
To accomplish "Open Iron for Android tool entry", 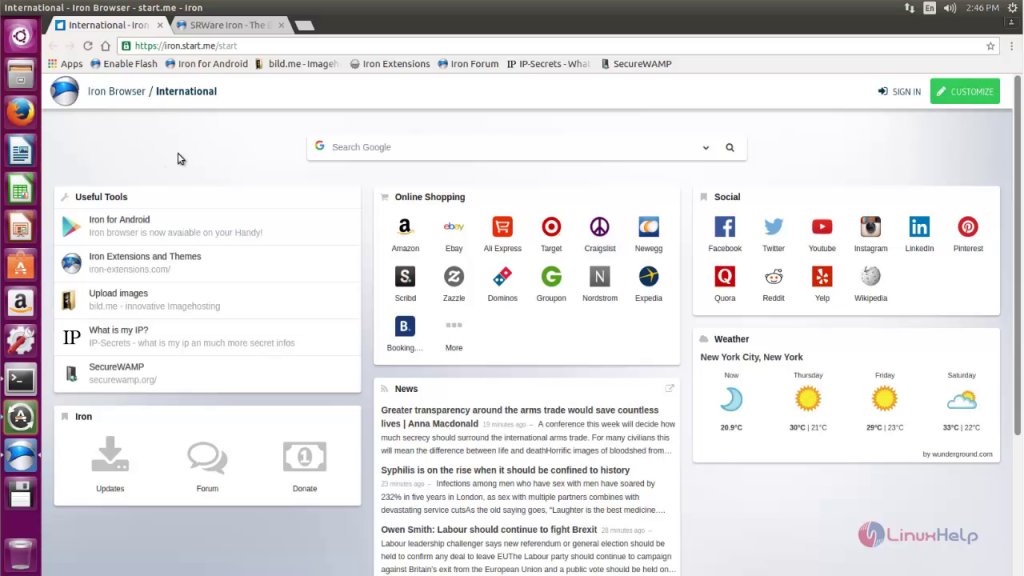I will click(x=208, y=226).
